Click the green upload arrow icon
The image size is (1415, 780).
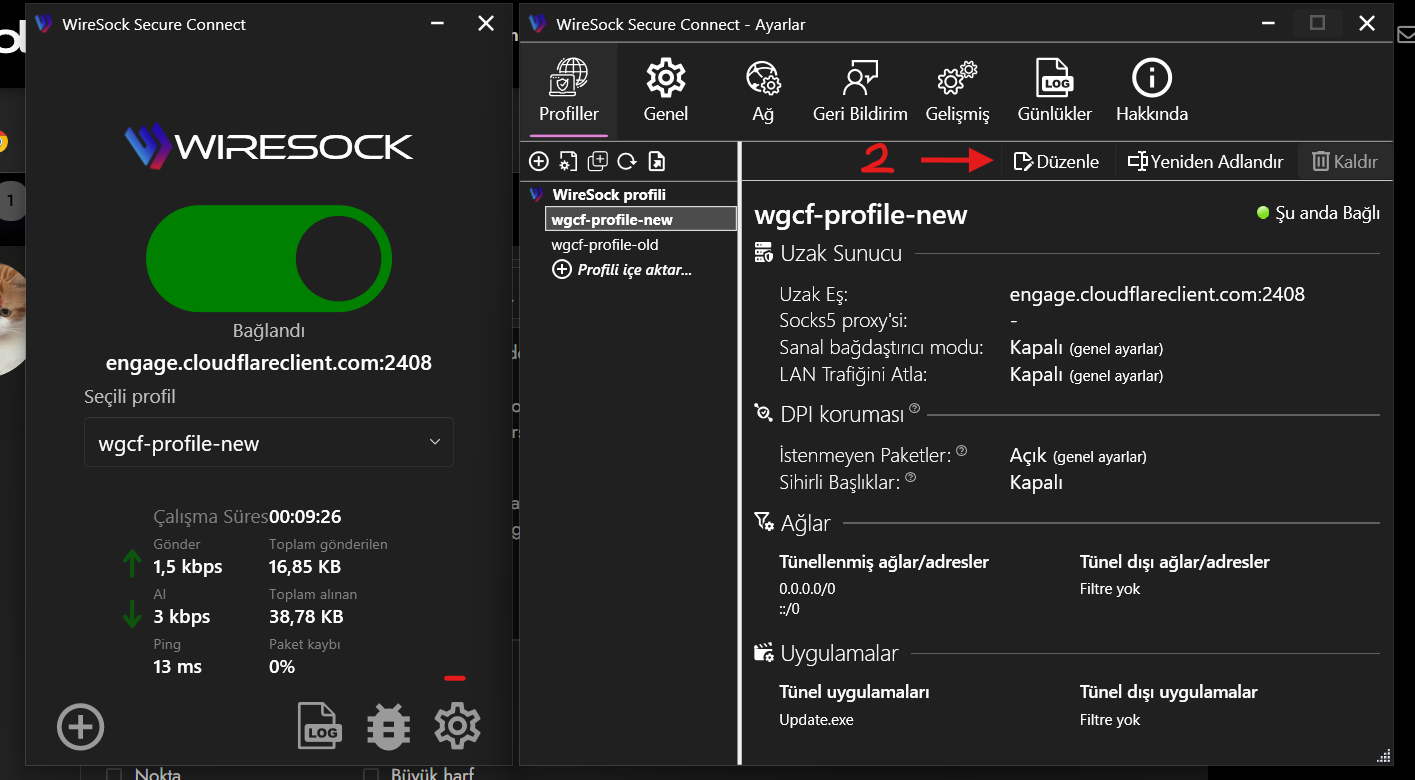pyautogui.click(x=131, y=564)
